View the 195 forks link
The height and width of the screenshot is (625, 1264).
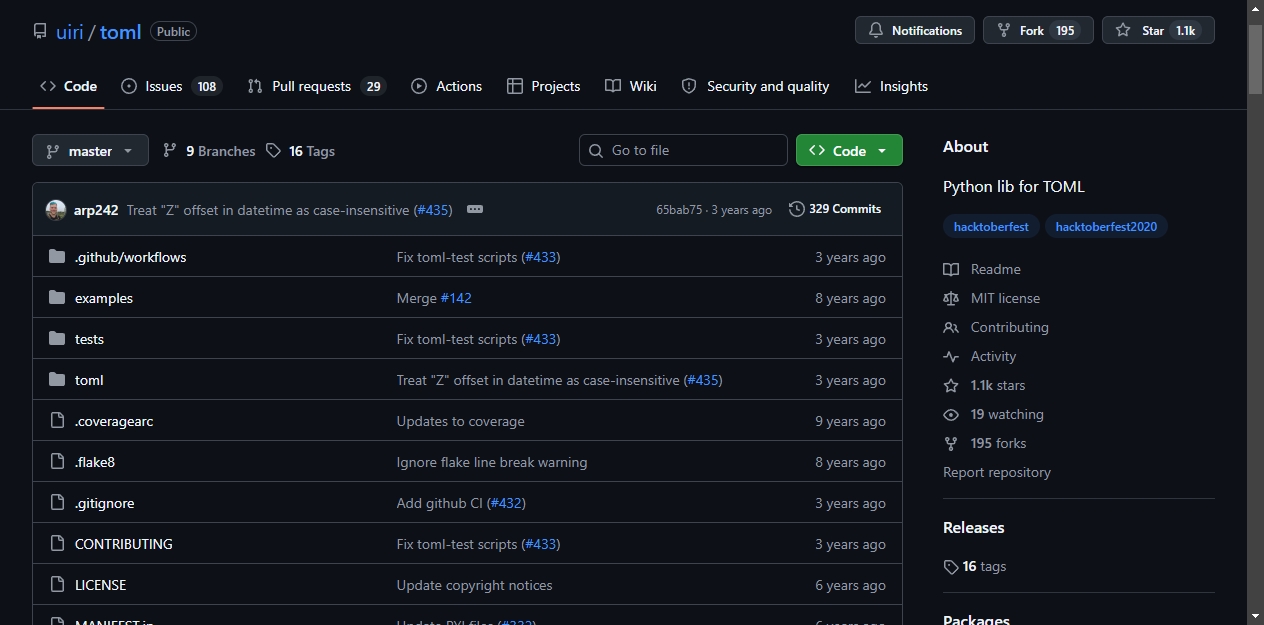[985, 443]
